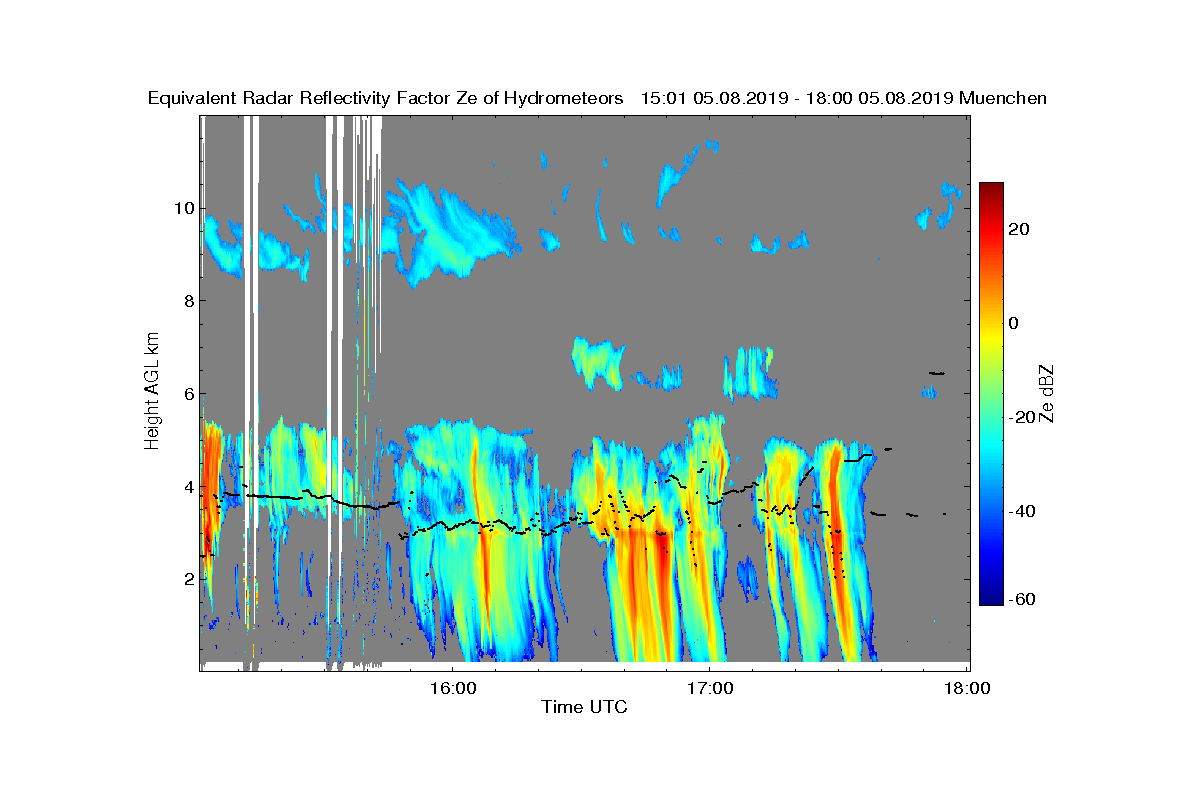Click the height tick label '2'
This screenshot has height=800, width=1200.
[x=187, y=579]
